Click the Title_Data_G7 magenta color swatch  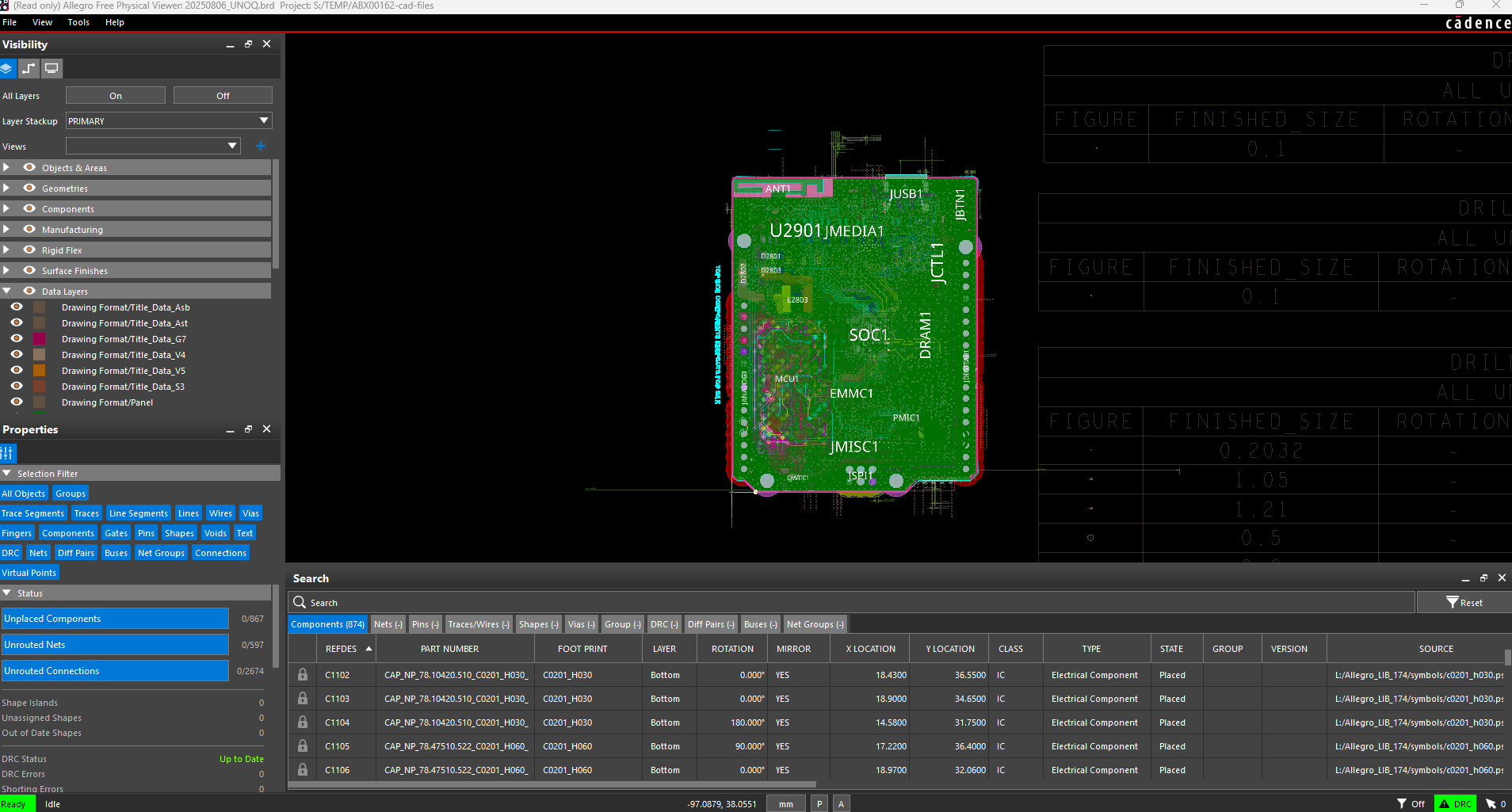(39, 339)
